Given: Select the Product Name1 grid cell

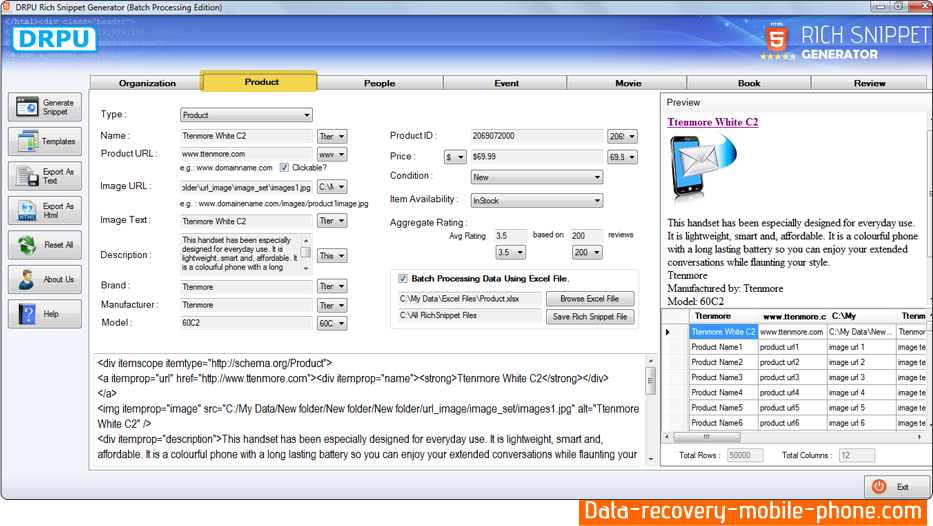Looking at the screenshot, I should click(724, 347).
